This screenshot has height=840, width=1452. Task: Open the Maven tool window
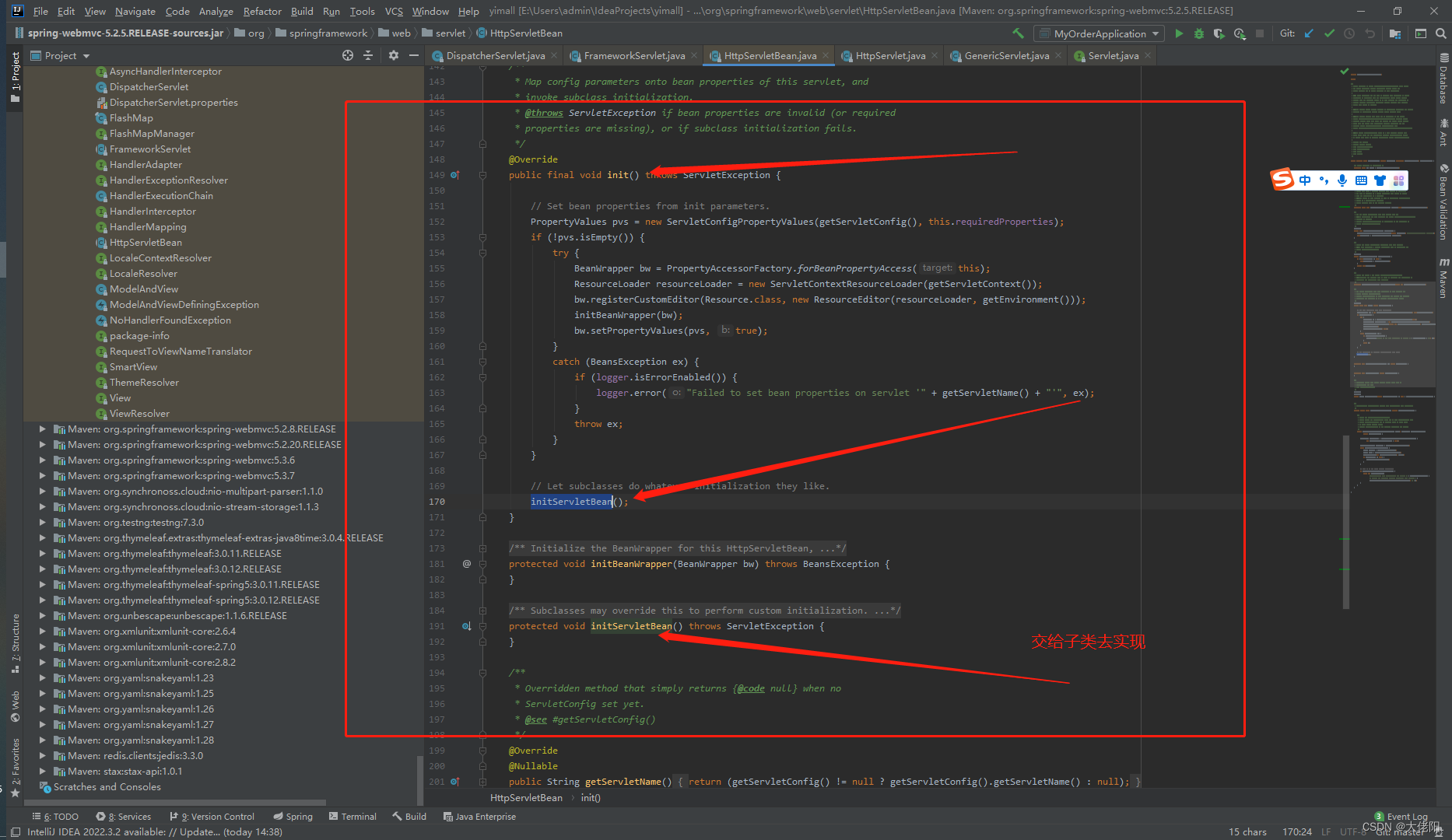coord(1443,277)
